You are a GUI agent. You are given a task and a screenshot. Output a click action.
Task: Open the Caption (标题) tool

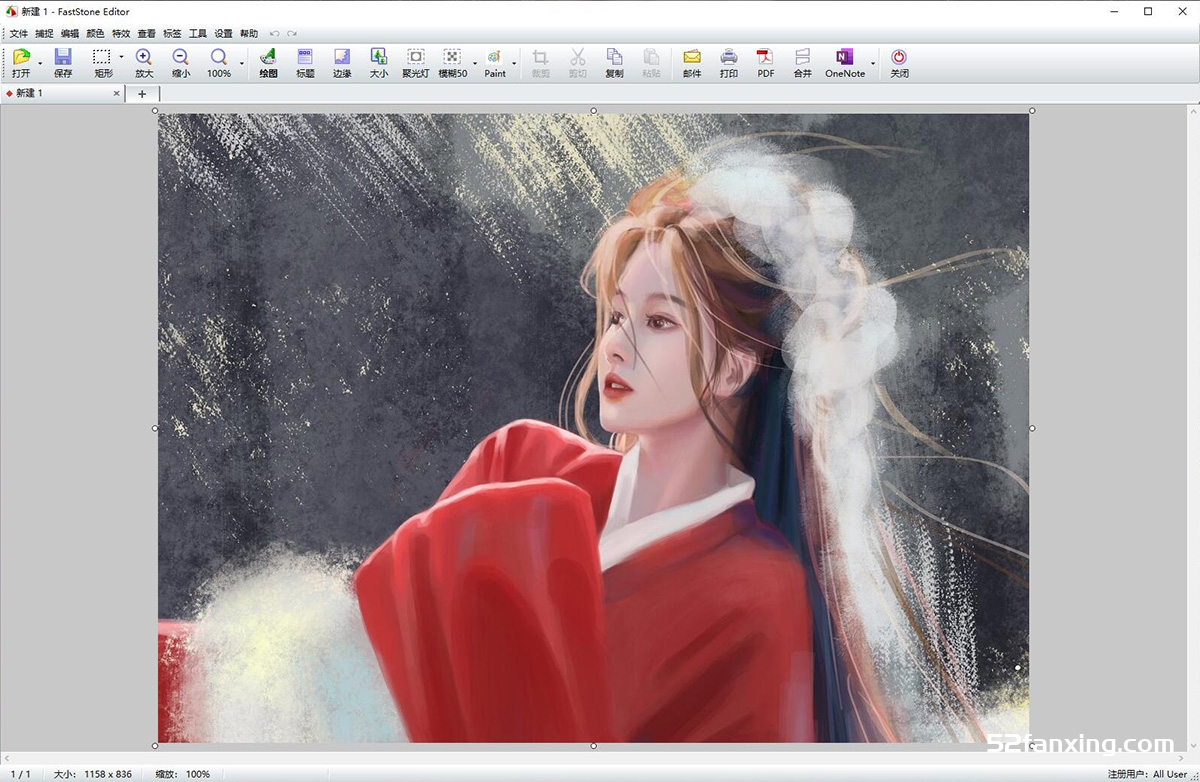pos(305,62)
